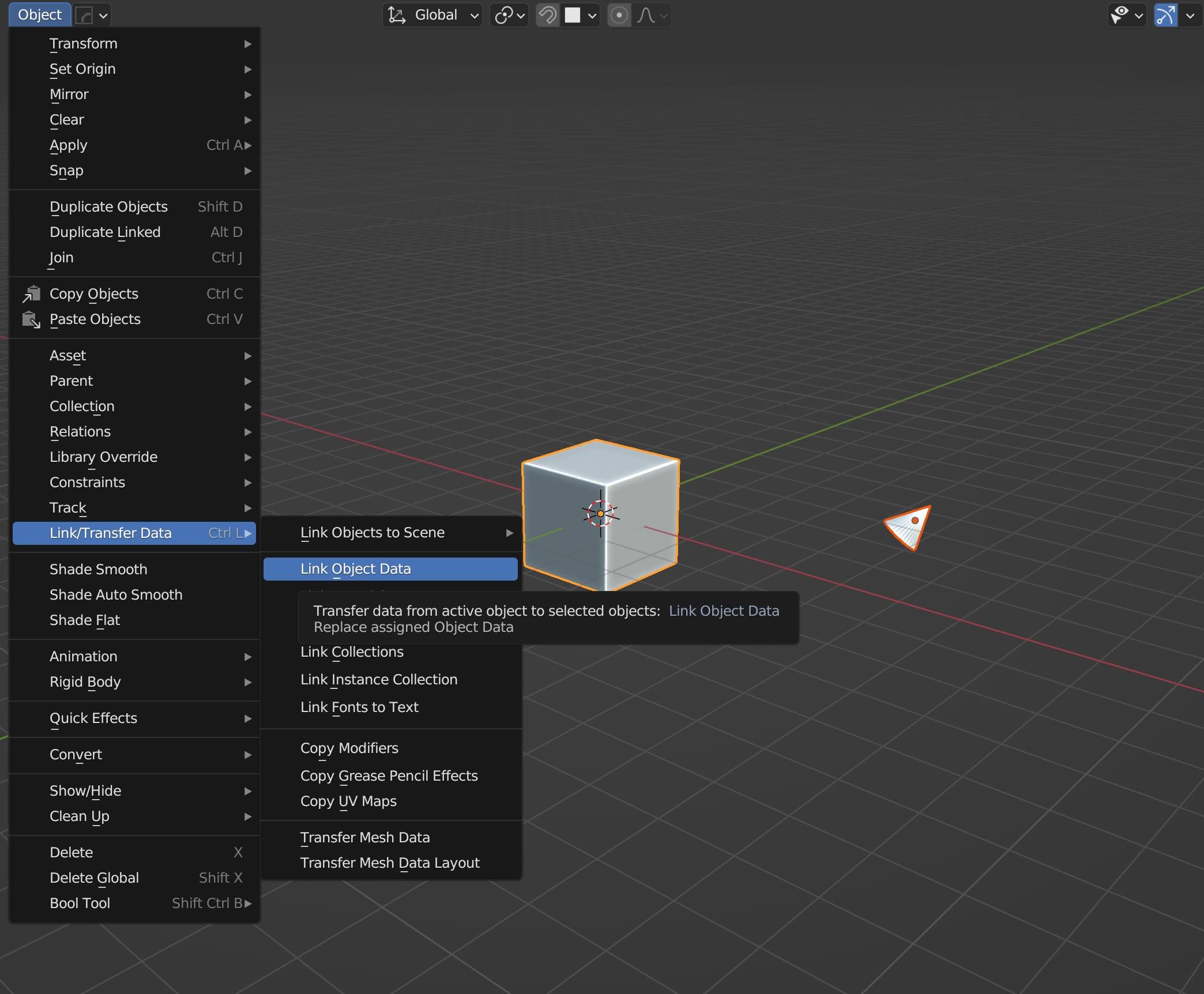Expand Set Origin submenu

134,69
